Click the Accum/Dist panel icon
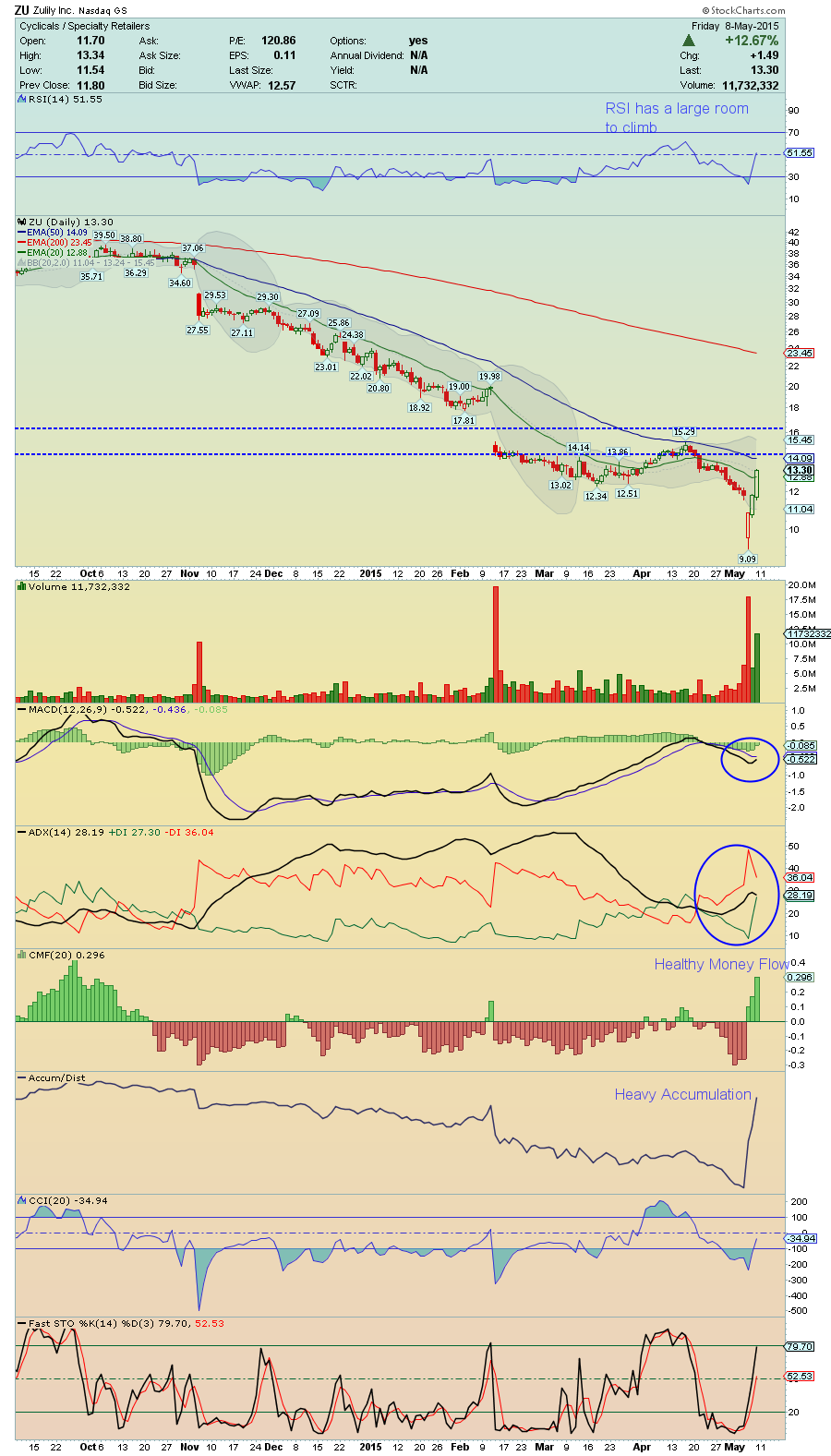 [x=22, y=1077]
